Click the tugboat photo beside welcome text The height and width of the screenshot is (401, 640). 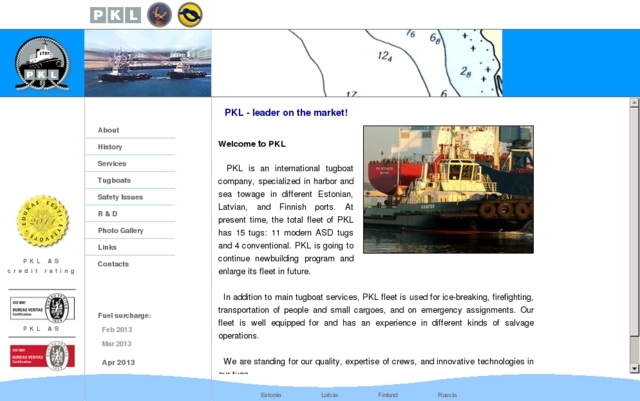(448, 189)
